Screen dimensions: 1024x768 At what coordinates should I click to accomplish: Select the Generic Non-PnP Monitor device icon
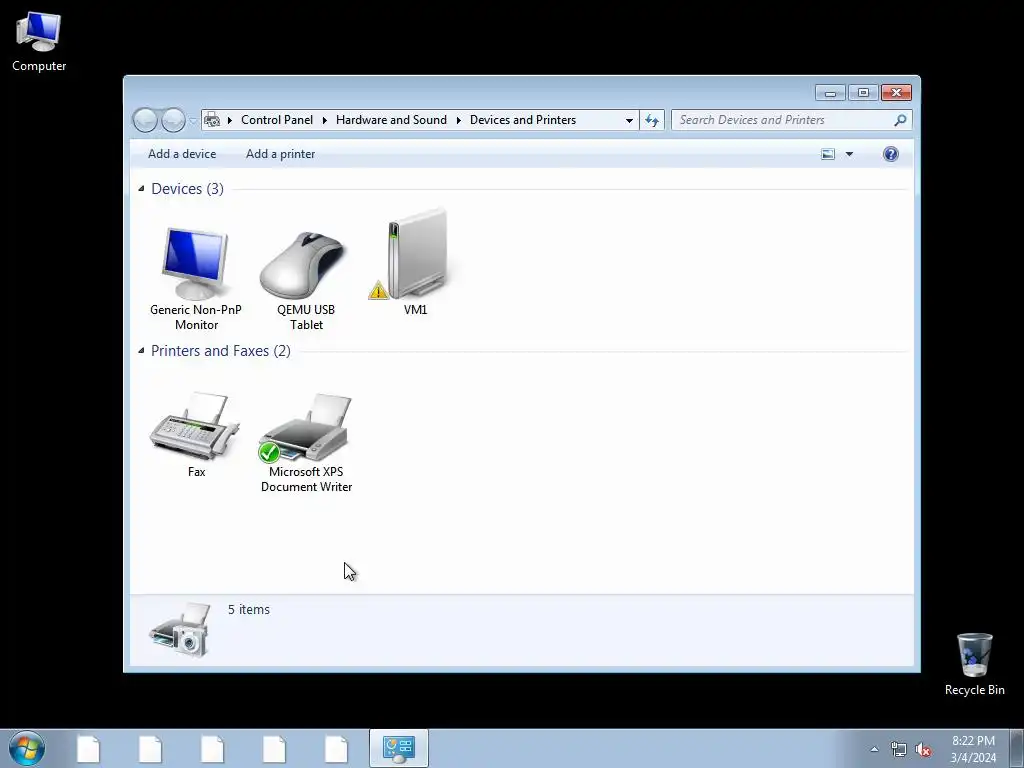tap(195, 263)
